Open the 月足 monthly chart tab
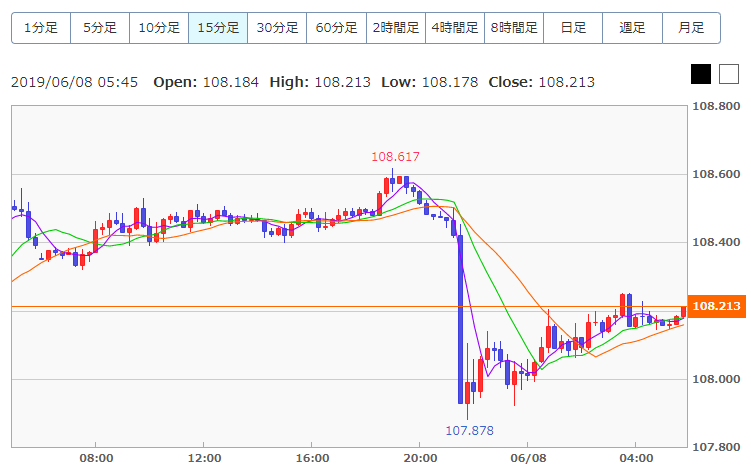Viewport: 751px width, 472px height. (691, 28)
